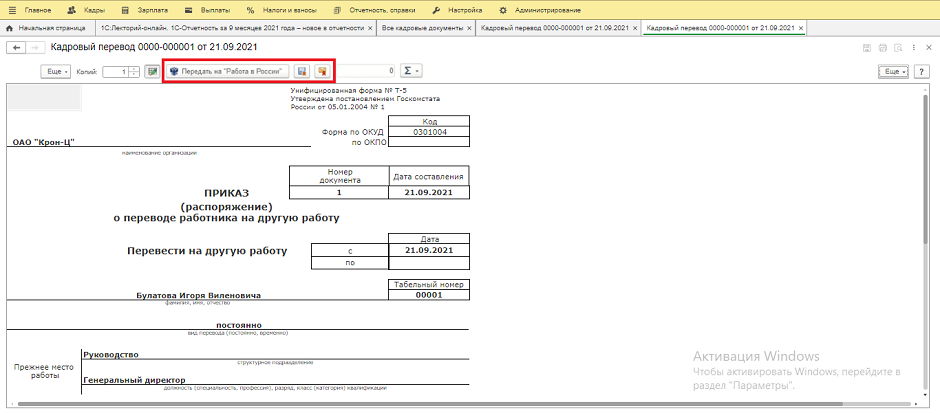Click the copies count input field
The height and width of the screenshot is (413, 940).
point(115,71)
